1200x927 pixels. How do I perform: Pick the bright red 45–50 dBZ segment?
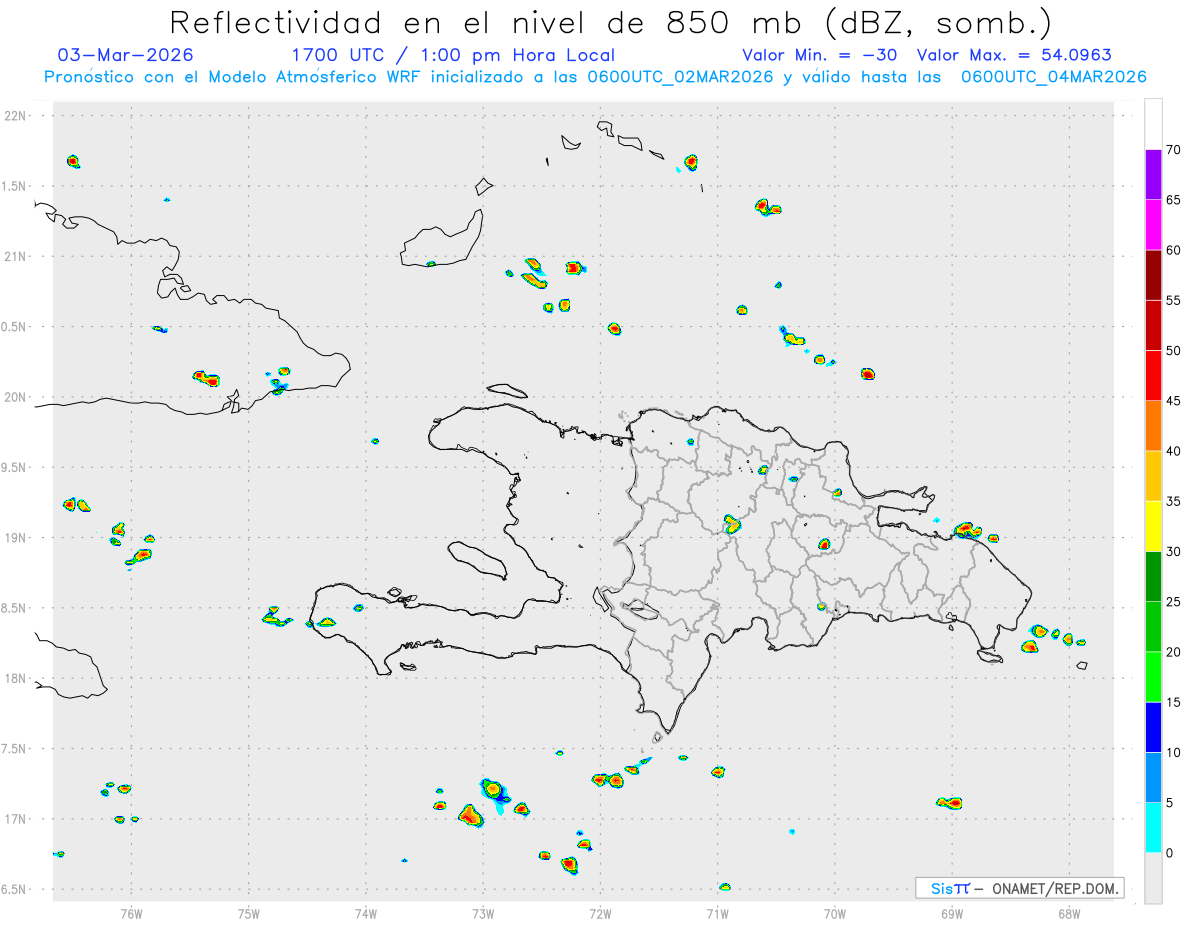pos(1153,376)
